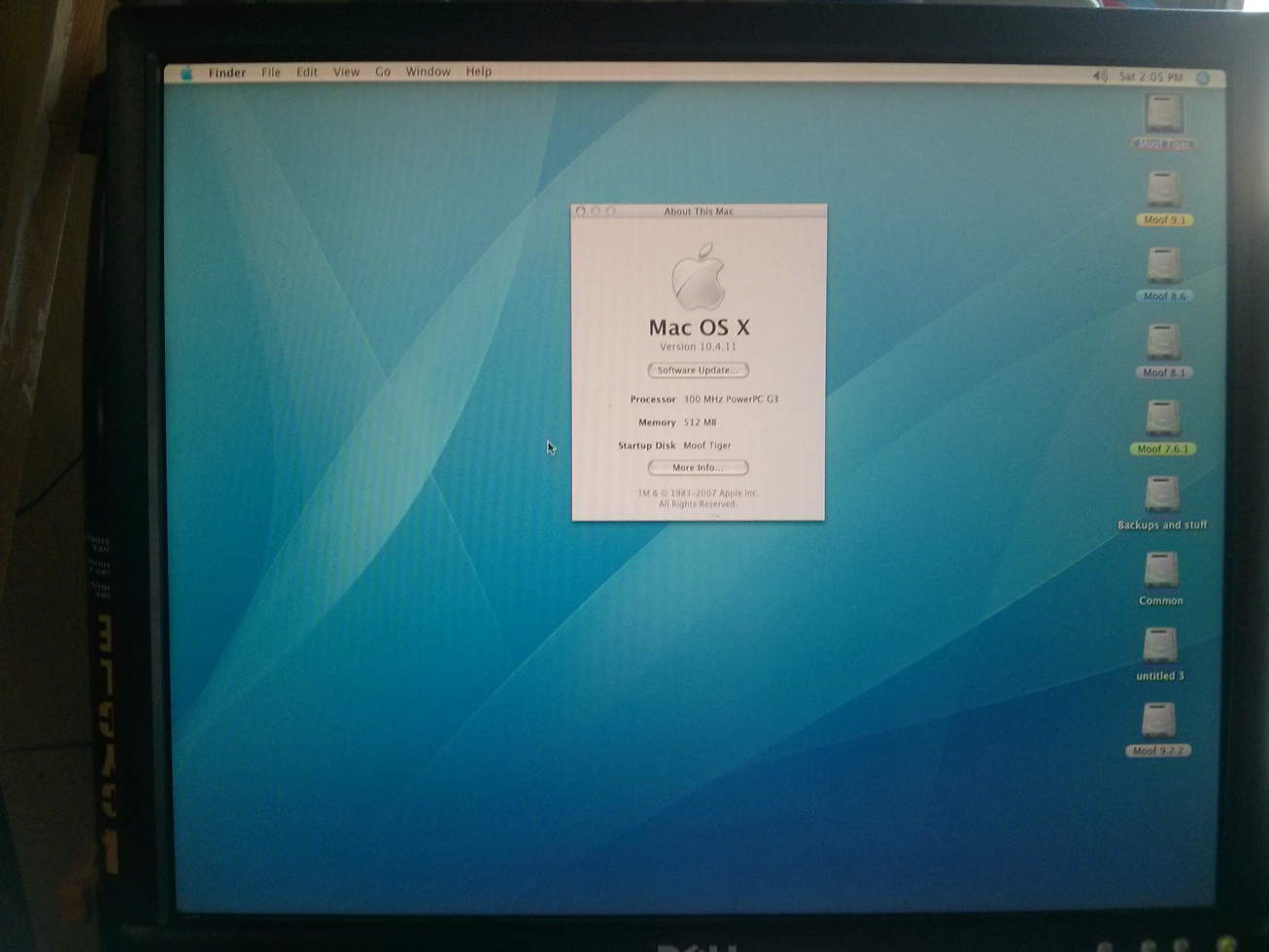1269x952 pixels.
Task: Open the Finder menu
Action: (x=226, y=73)
